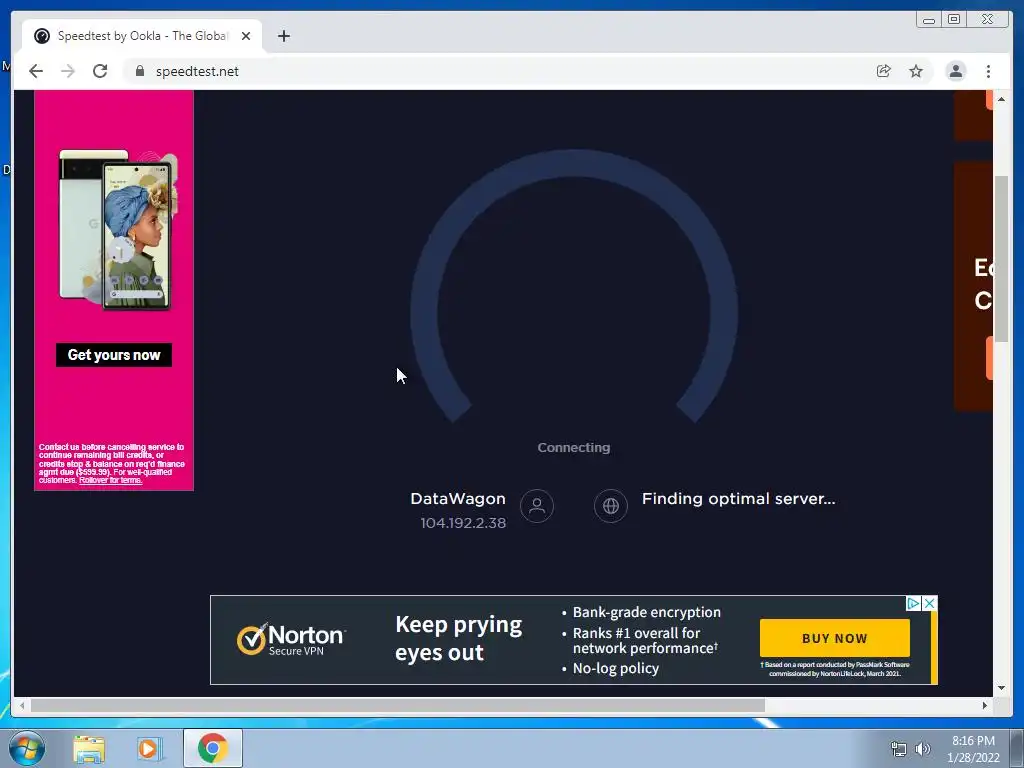
Task: Open the network tray icon
Action: (x=899, y=749)
